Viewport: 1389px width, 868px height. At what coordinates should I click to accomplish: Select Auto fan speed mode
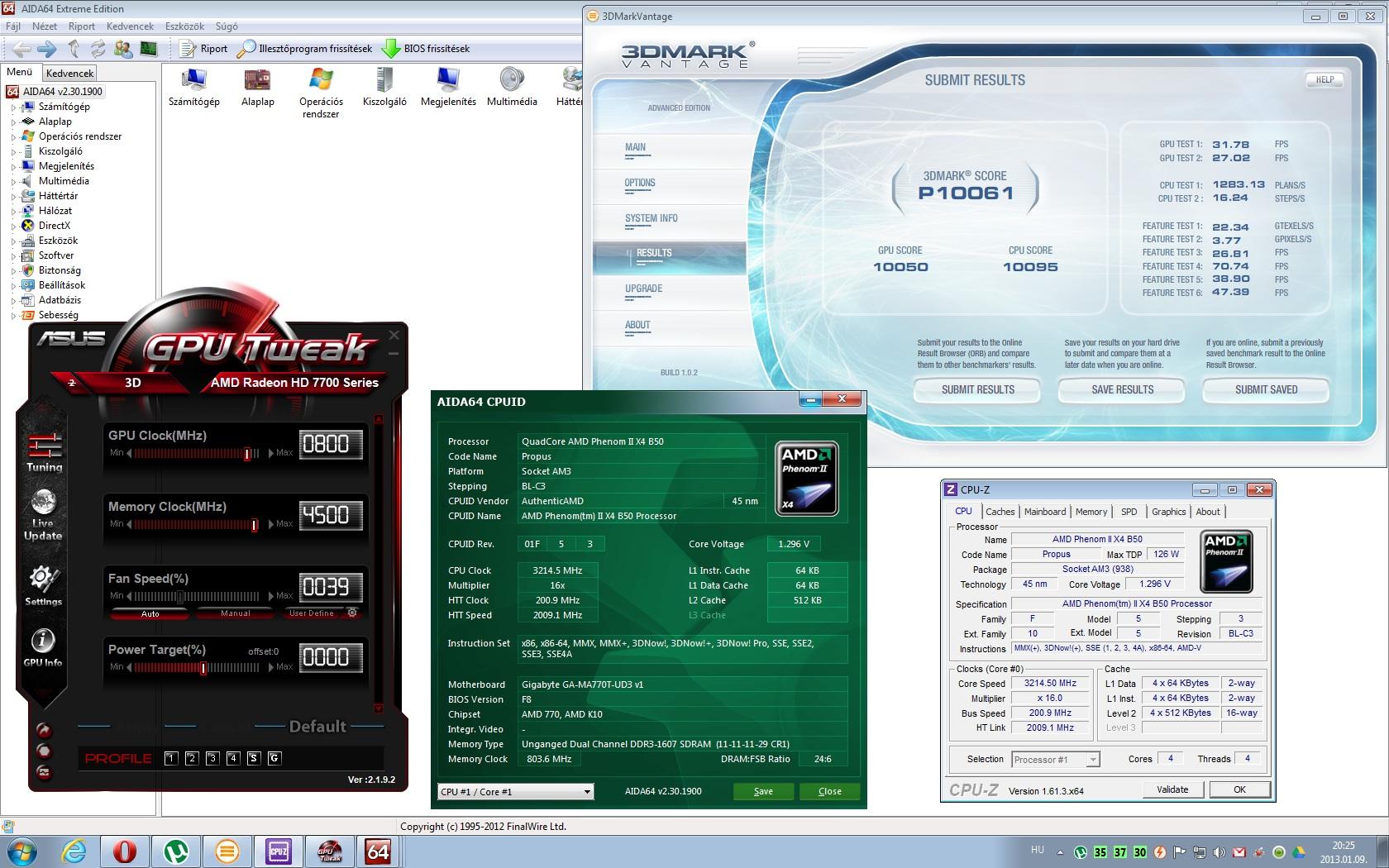(150, 613)
